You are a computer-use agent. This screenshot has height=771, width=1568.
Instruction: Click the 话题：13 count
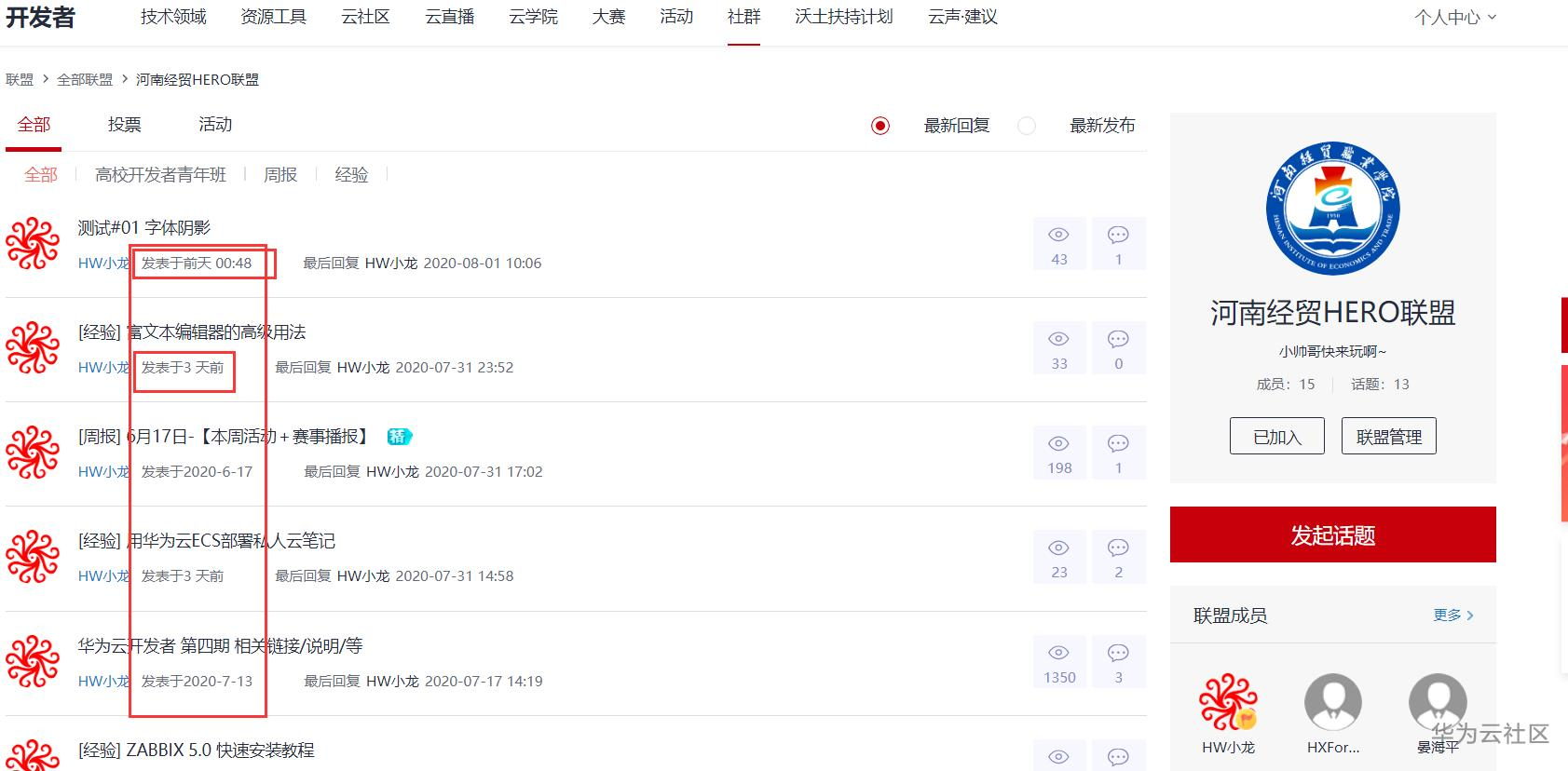pyautogui.click(x=1380, y=385)
